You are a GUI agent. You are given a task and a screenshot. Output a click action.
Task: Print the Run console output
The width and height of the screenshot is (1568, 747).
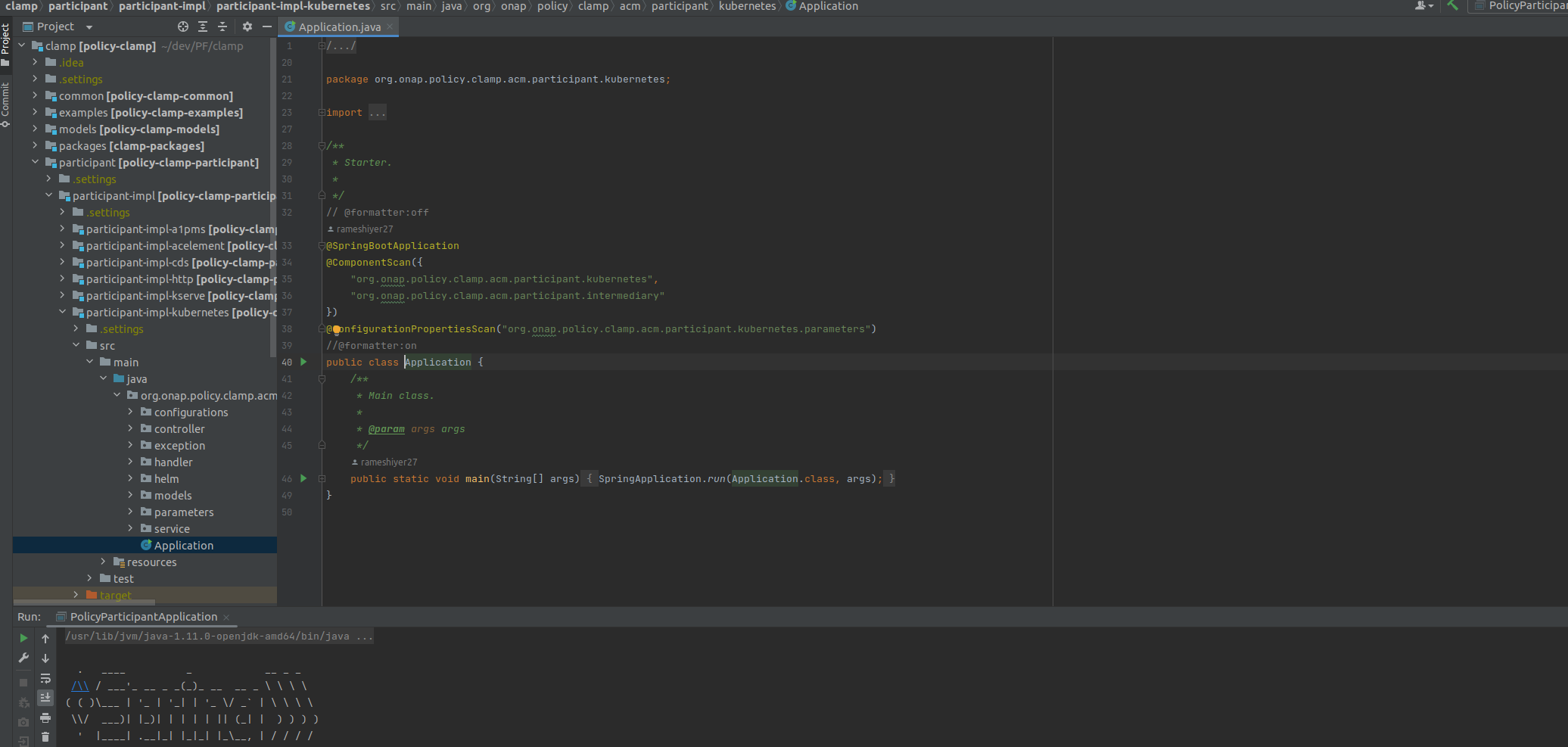click(45, 717)
